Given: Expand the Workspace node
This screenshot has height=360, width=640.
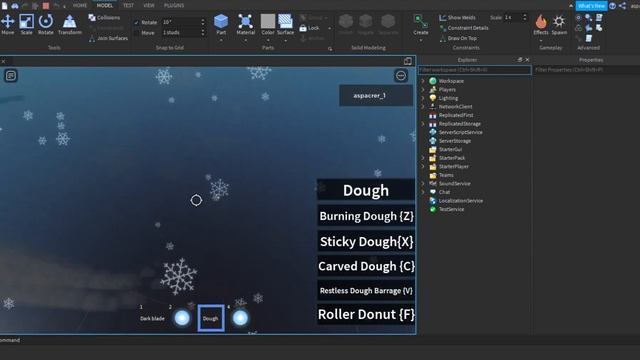Looking at the screenshot, I should (x=423, y=81).
